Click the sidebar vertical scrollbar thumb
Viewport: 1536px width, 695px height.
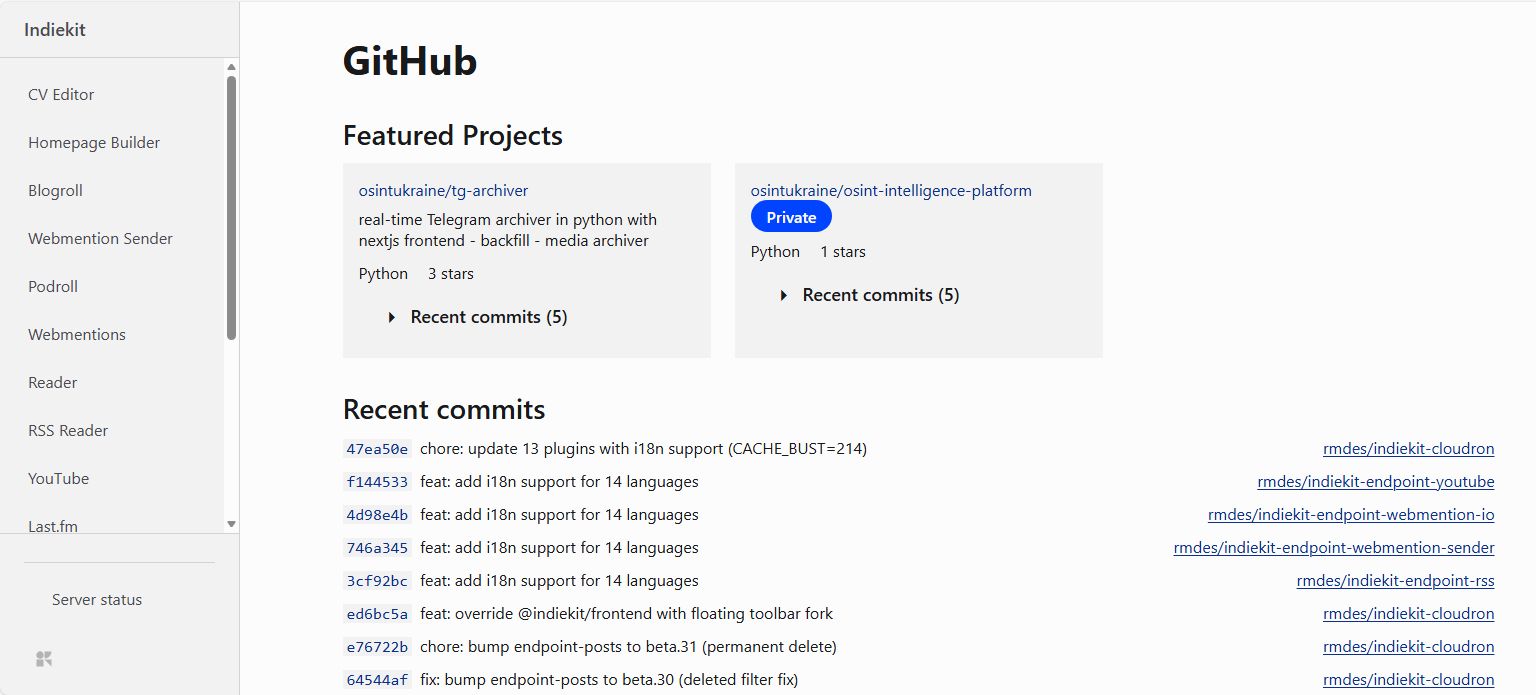click(x=231, y=207)
